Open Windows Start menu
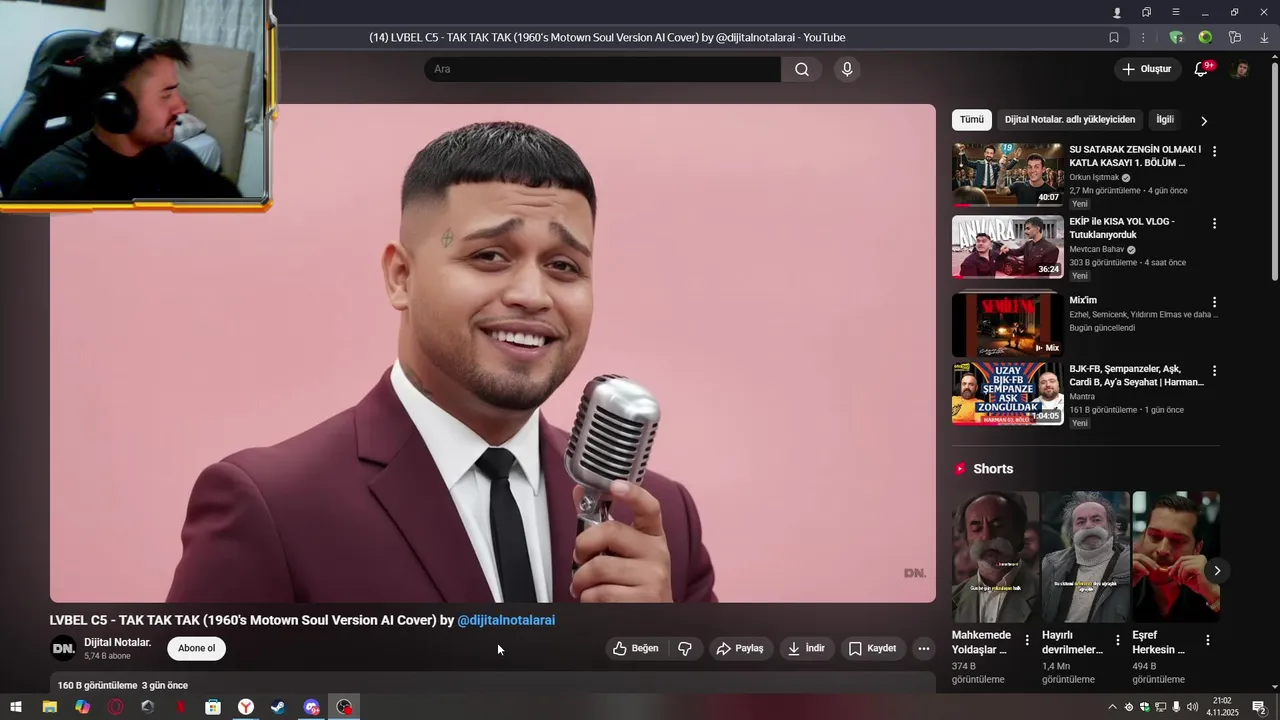 coord(16,707)
